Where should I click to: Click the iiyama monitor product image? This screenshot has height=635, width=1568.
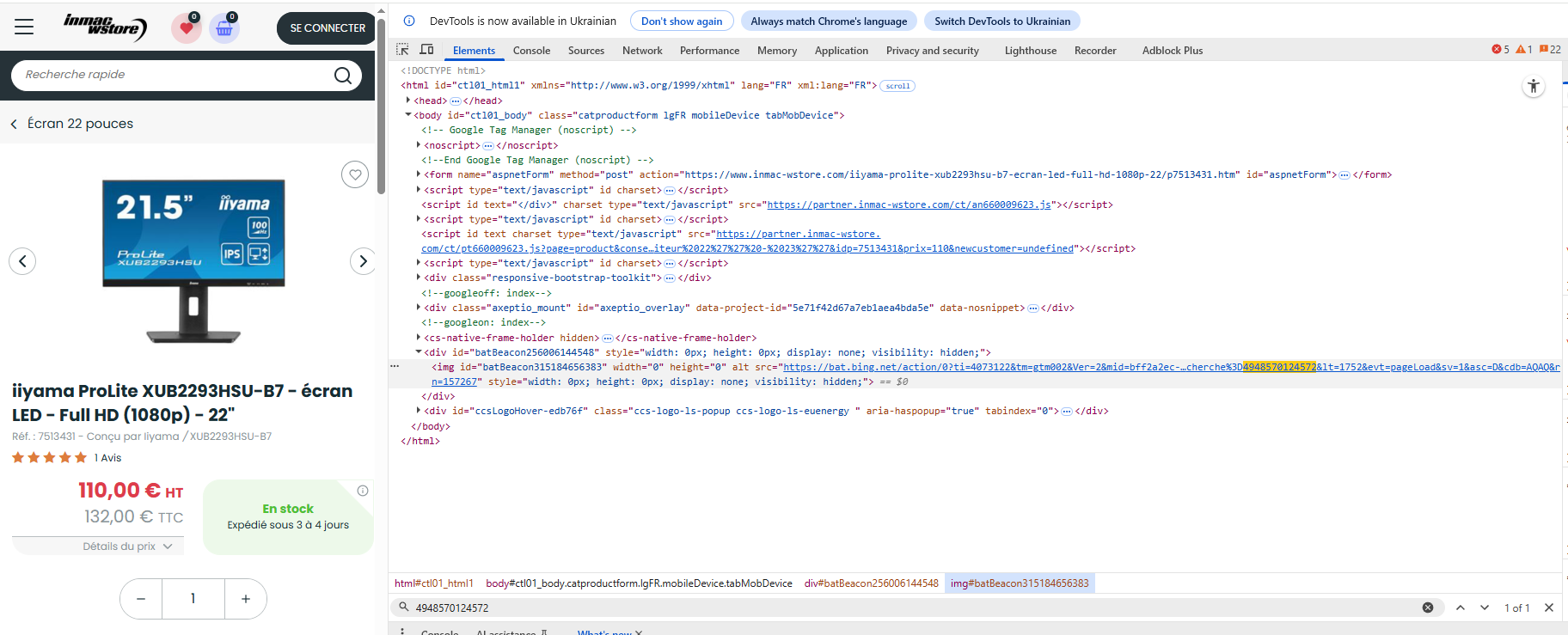coord(193,261)
